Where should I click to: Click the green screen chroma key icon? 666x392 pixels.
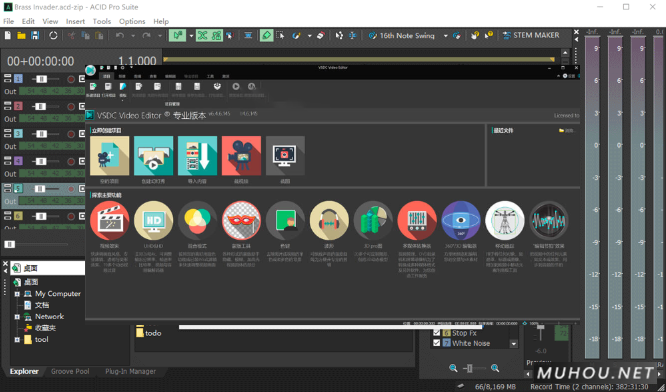pos(285,220)
